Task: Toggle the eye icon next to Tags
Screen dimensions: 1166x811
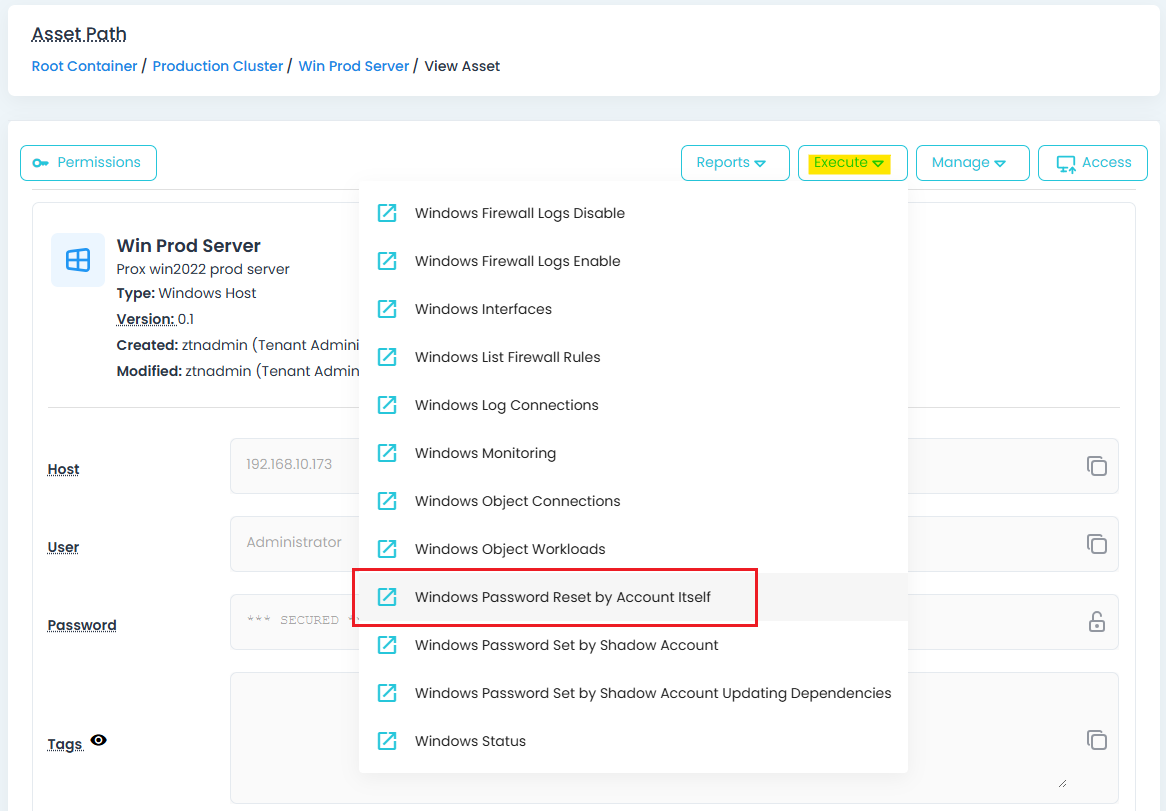Action: [x=99, y=741]
